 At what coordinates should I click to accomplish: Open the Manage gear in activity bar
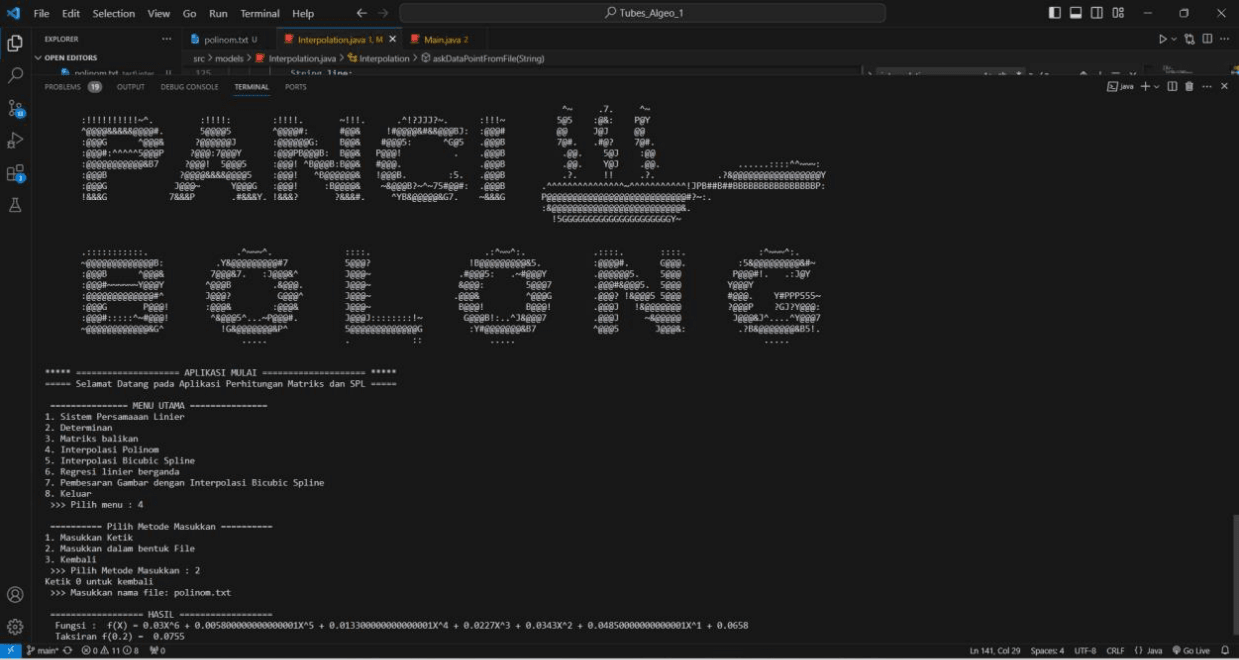pos(15,627)
